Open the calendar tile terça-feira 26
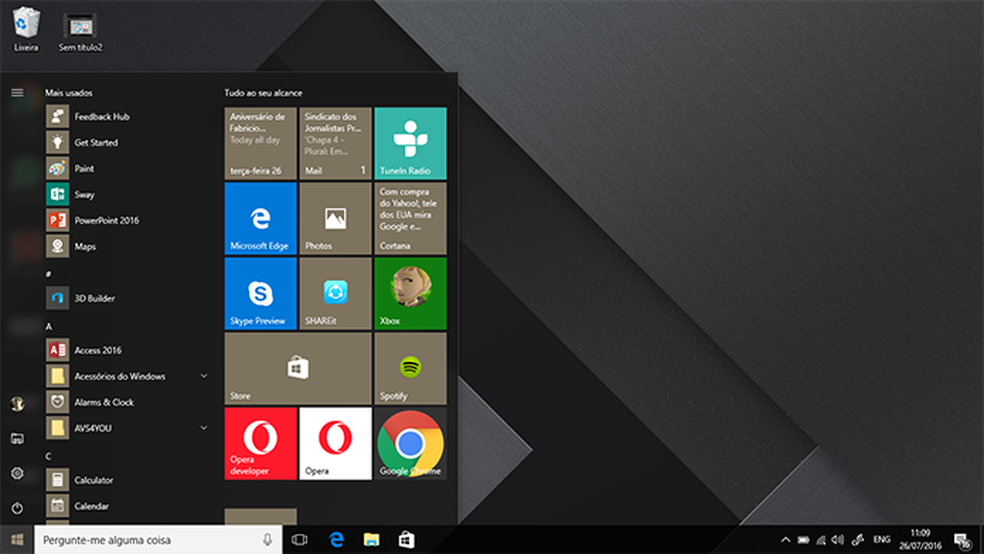The height and width of the screenshot is (554, 984). [x=260, y=143]
